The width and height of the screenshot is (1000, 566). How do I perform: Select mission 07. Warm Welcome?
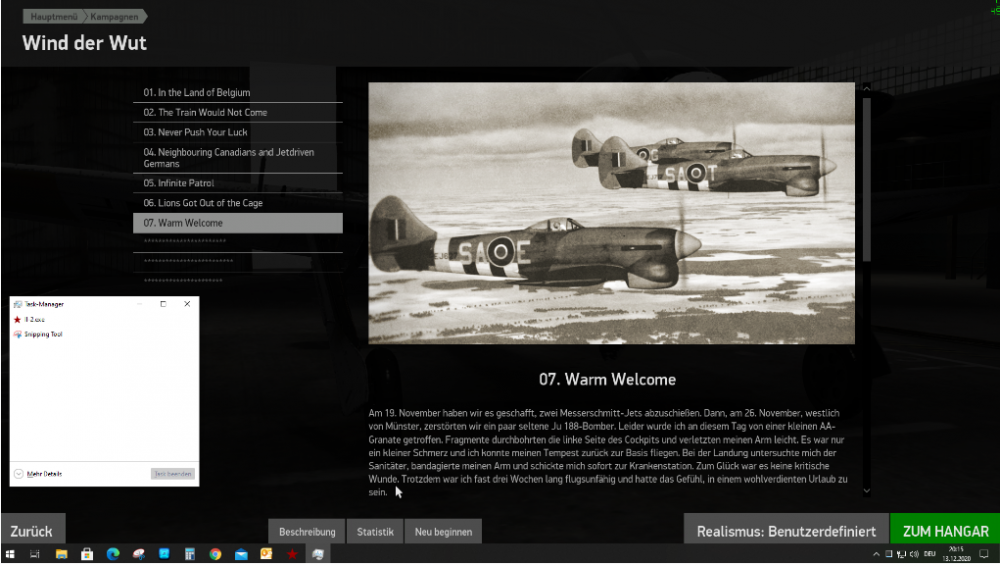click(237, 223)
